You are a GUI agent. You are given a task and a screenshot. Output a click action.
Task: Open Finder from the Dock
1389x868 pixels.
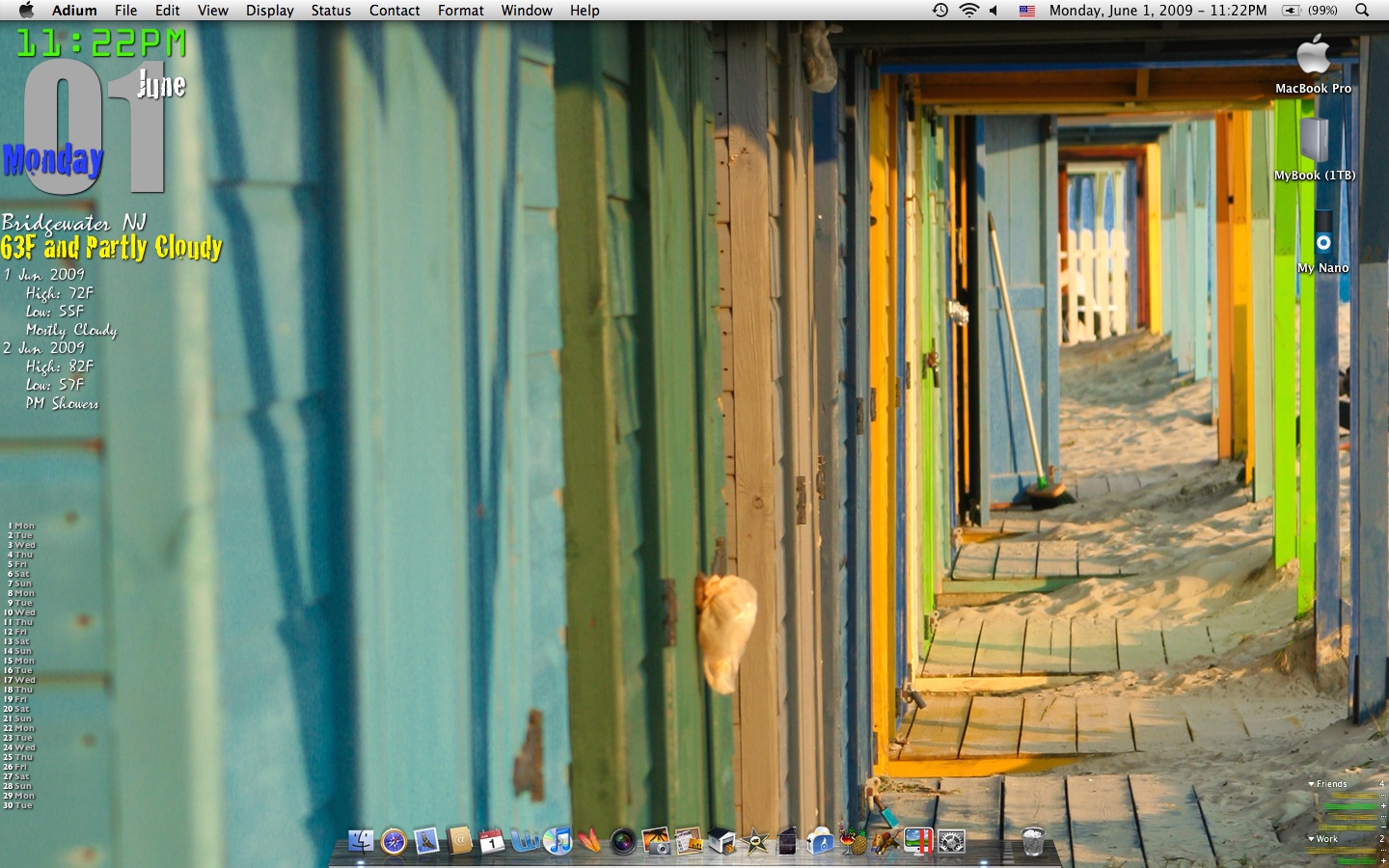pos(360,841)
